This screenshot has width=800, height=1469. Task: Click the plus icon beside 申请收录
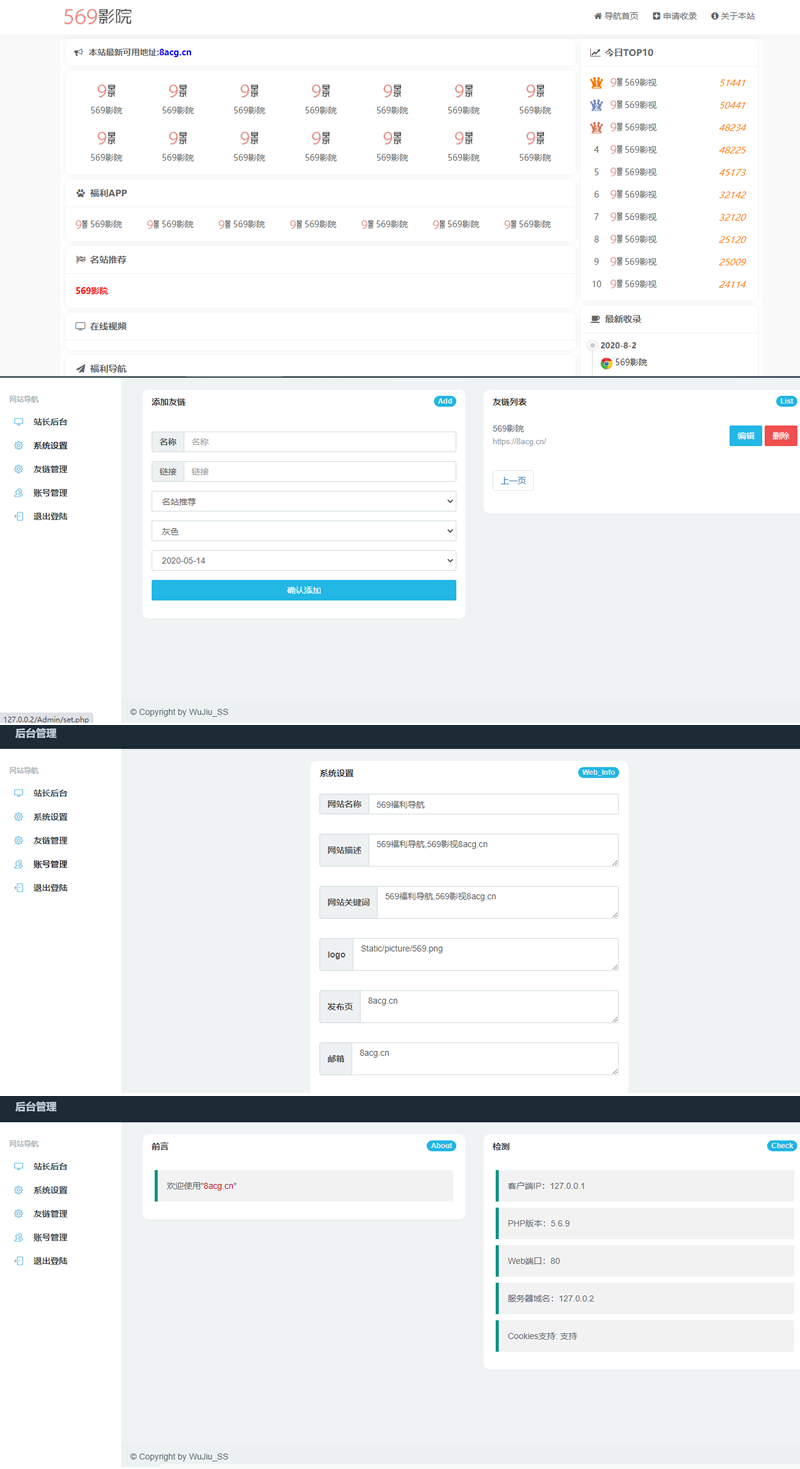[656, 17]
